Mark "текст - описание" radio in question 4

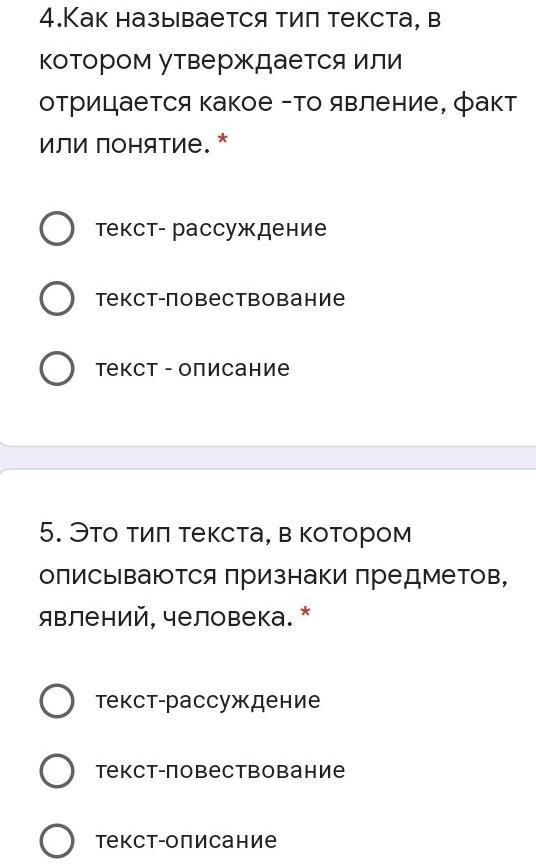(x=57, y=368)
